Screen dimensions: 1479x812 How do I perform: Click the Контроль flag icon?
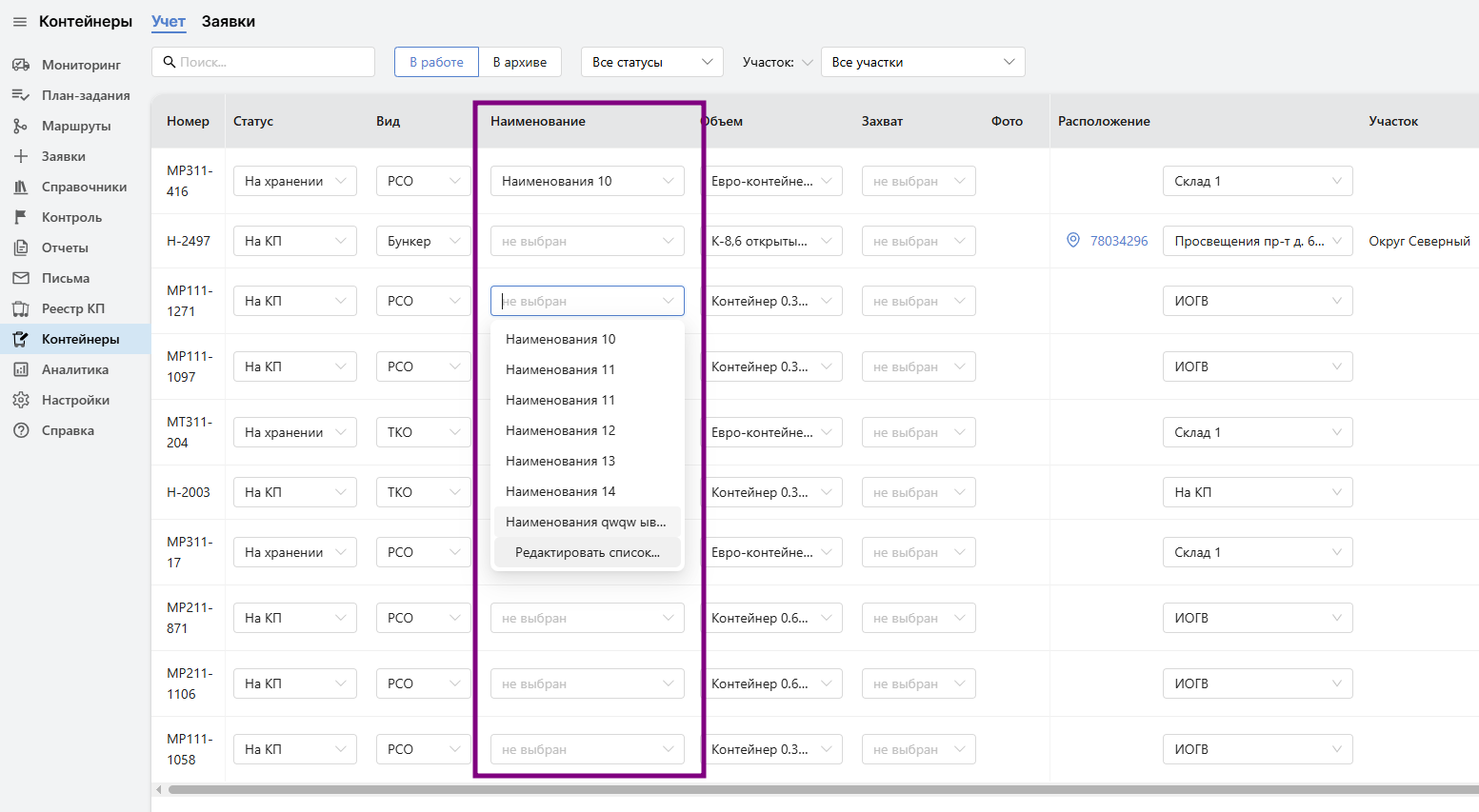point(20,217)
